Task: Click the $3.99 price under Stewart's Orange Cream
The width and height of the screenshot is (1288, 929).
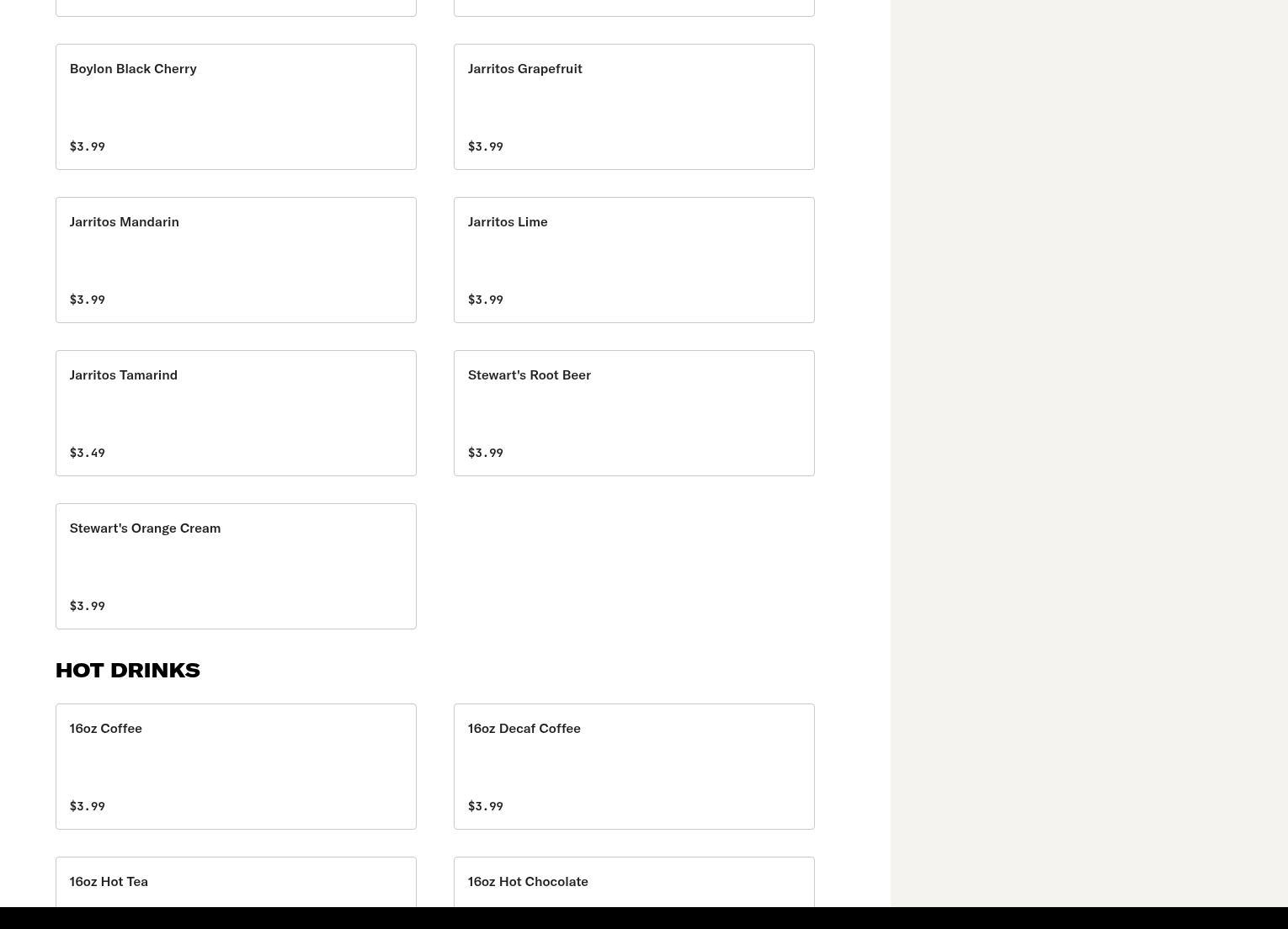Action: (x=88, y=606)
